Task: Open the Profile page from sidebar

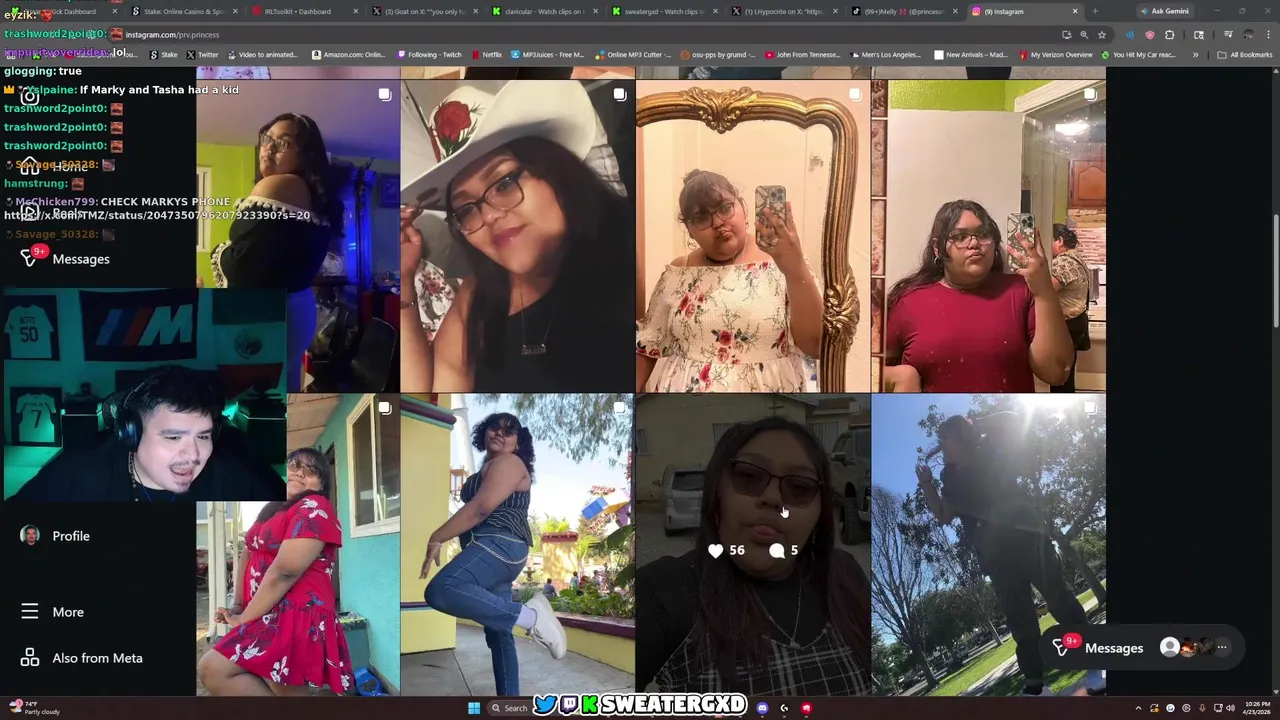Action: [x=55, y=536]
